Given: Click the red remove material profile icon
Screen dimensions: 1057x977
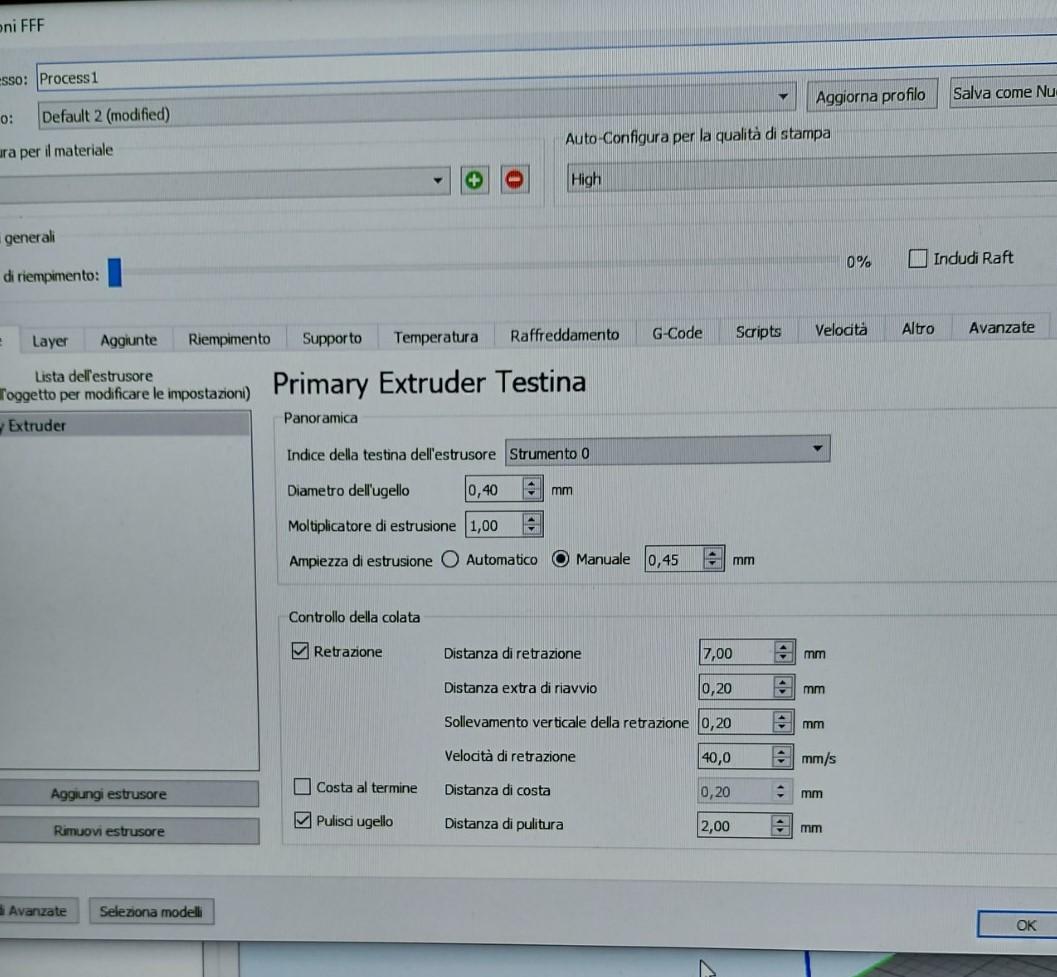Looking at the screenshot, I should coord(514,180).
